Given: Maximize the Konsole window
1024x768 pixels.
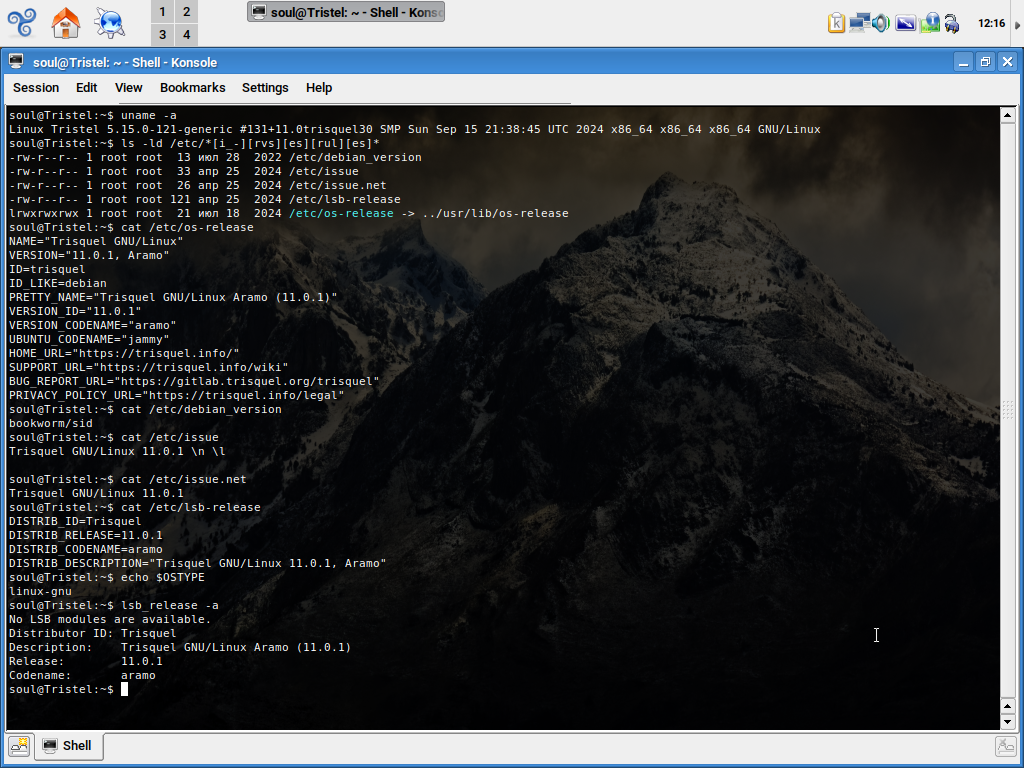Looking at the screenshot, I should tap(985, 62).
